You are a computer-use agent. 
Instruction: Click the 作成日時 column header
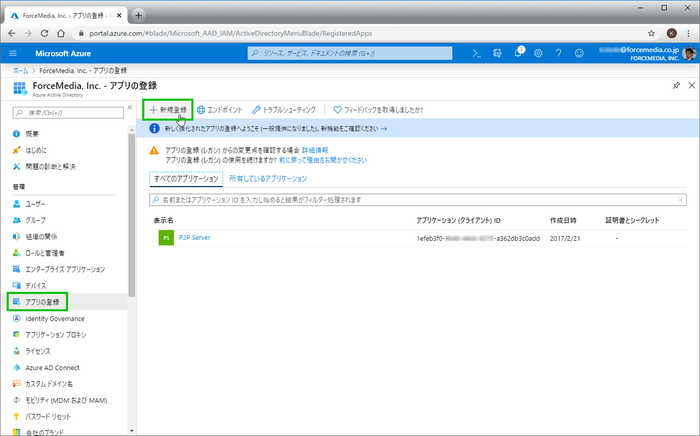(x=563, y=220)
